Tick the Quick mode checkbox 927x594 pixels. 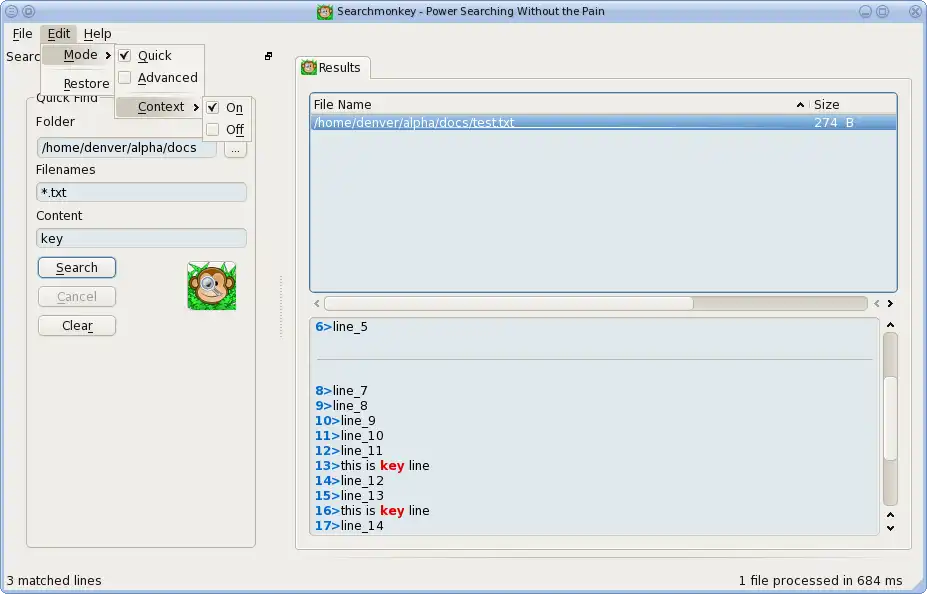click(125, 56)
